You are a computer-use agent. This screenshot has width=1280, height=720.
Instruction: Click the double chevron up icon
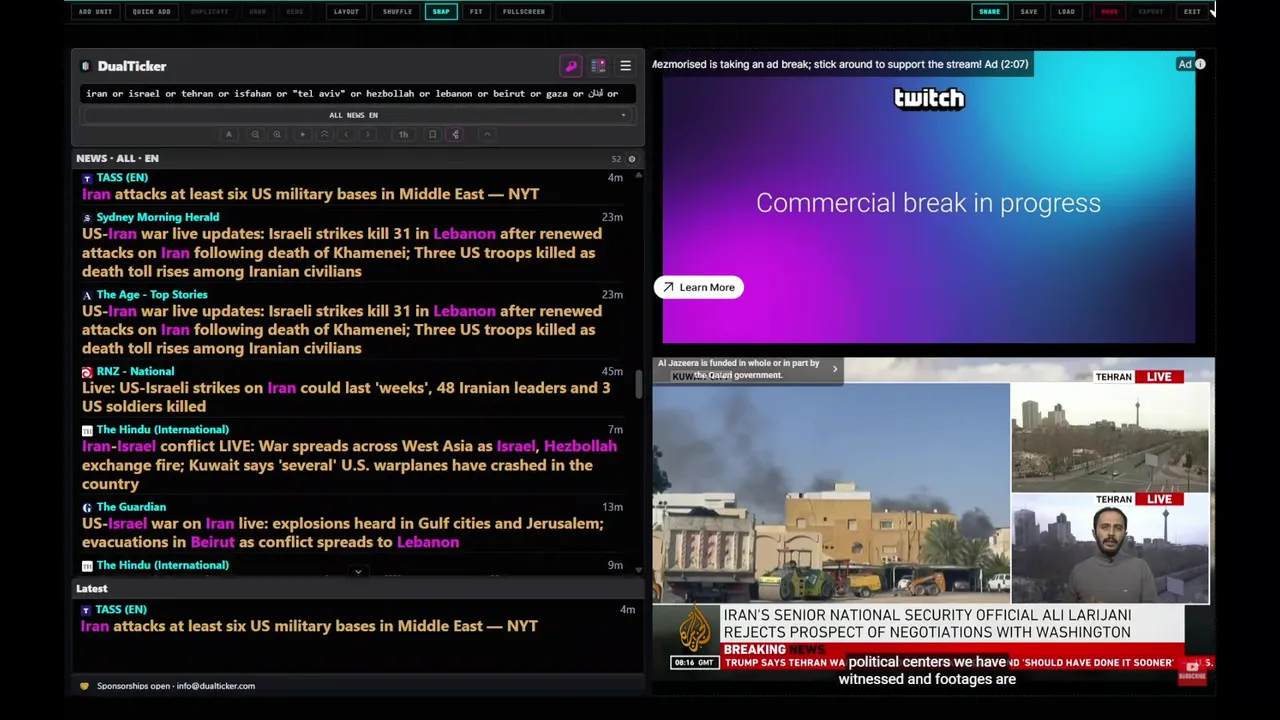pos(324,134)
